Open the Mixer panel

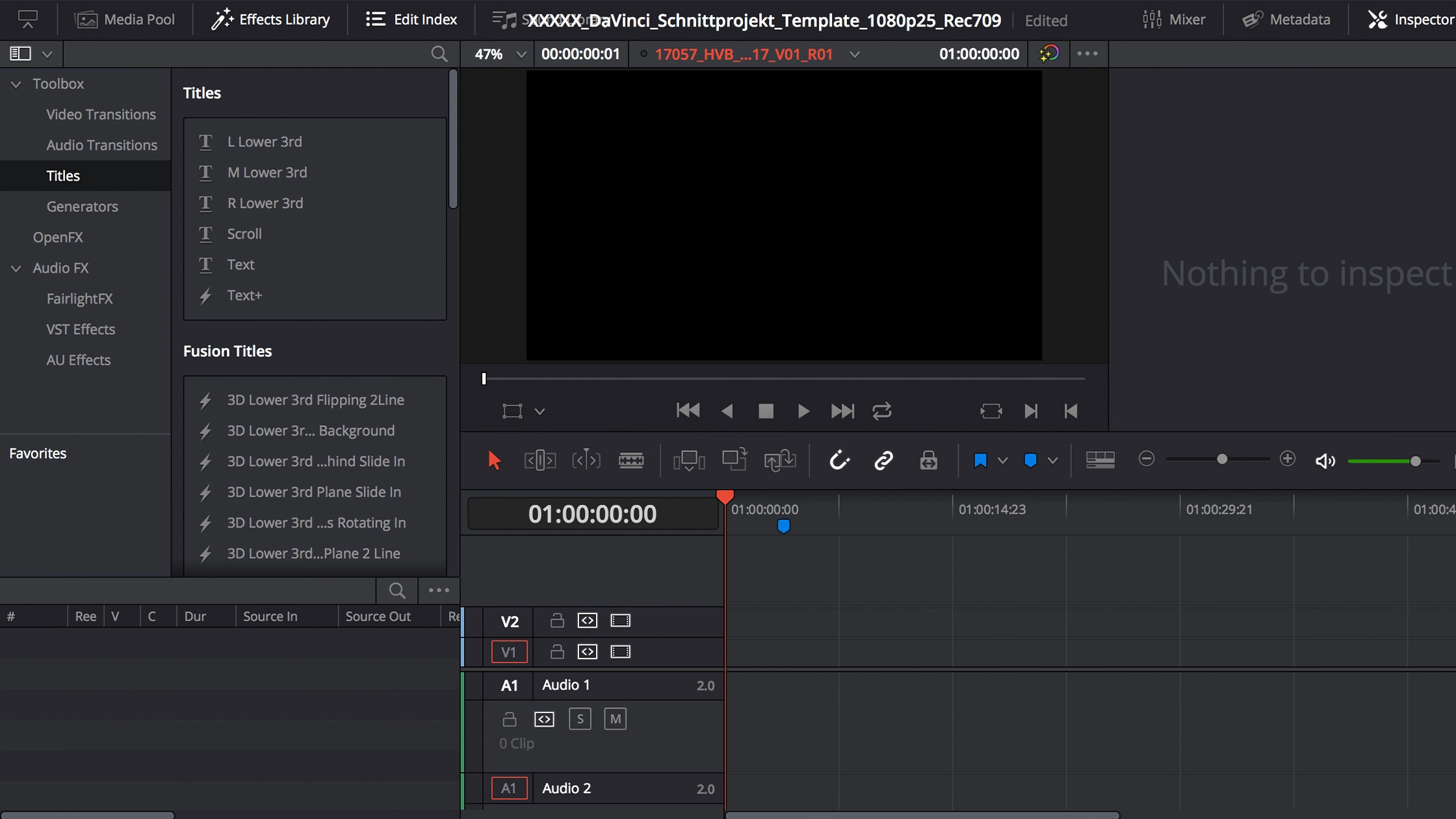point(1174,19)
